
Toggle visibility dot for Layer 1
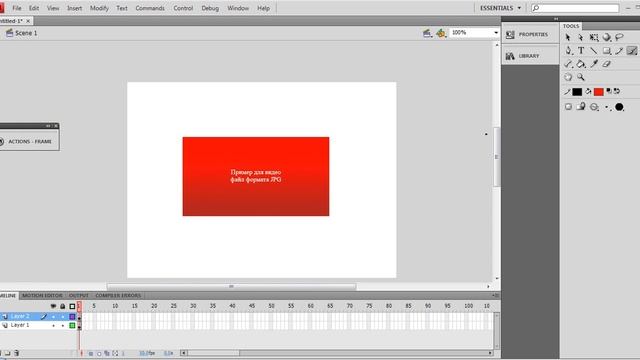(x=53, y=326)
